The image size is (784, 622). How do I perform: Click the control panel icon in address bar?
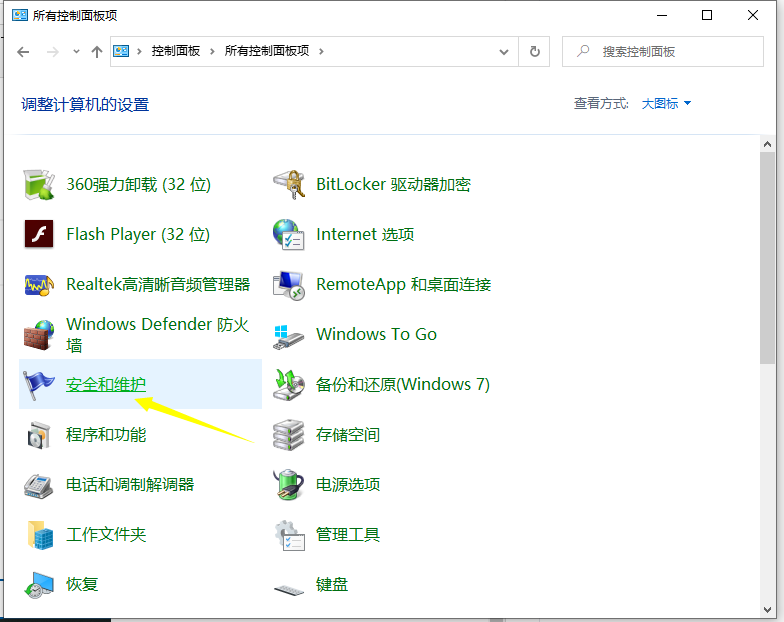(121, 51)
